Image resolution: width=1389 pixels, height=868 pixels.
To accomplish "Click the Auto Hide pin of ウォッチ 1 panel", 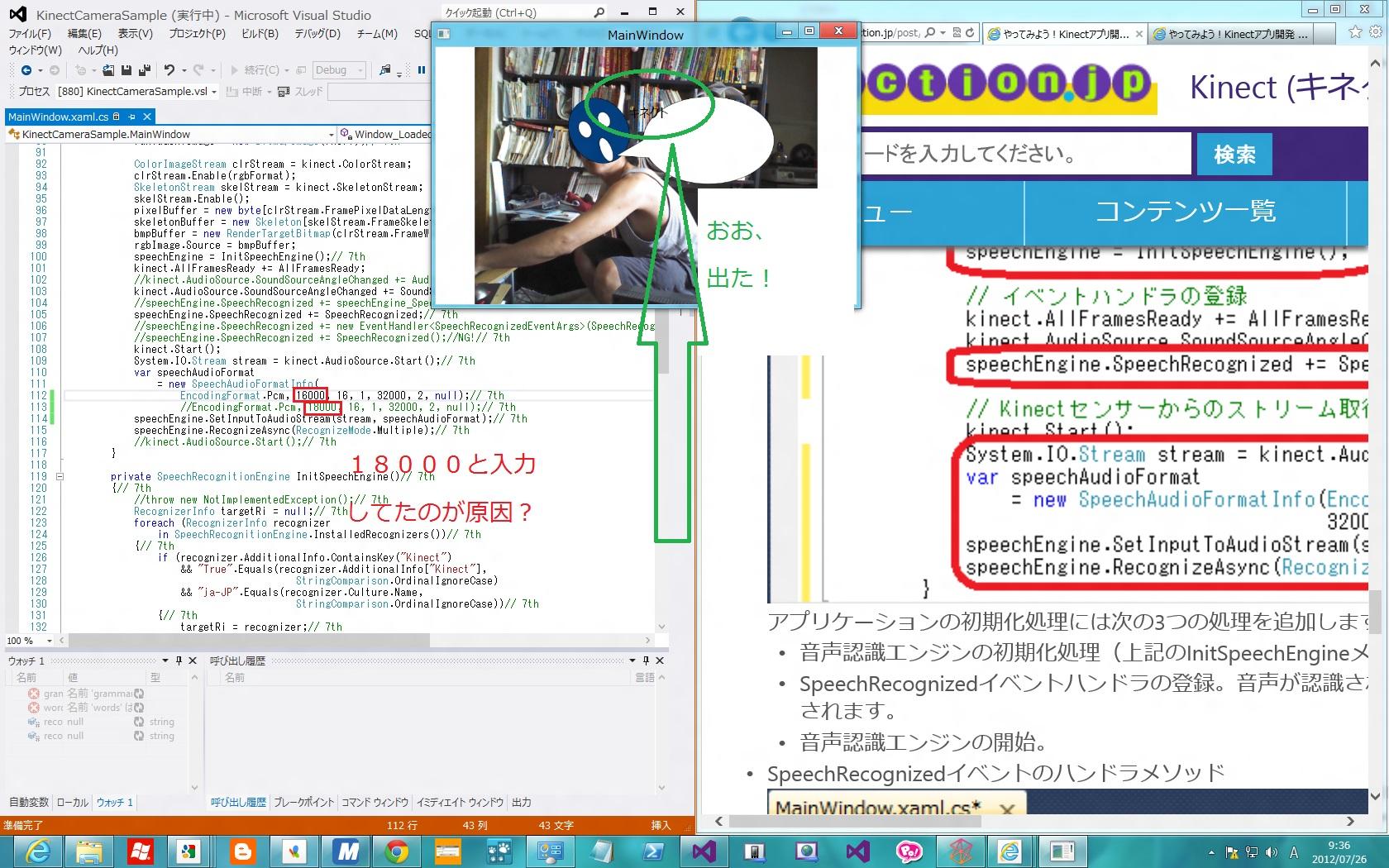I will [179, 661].
